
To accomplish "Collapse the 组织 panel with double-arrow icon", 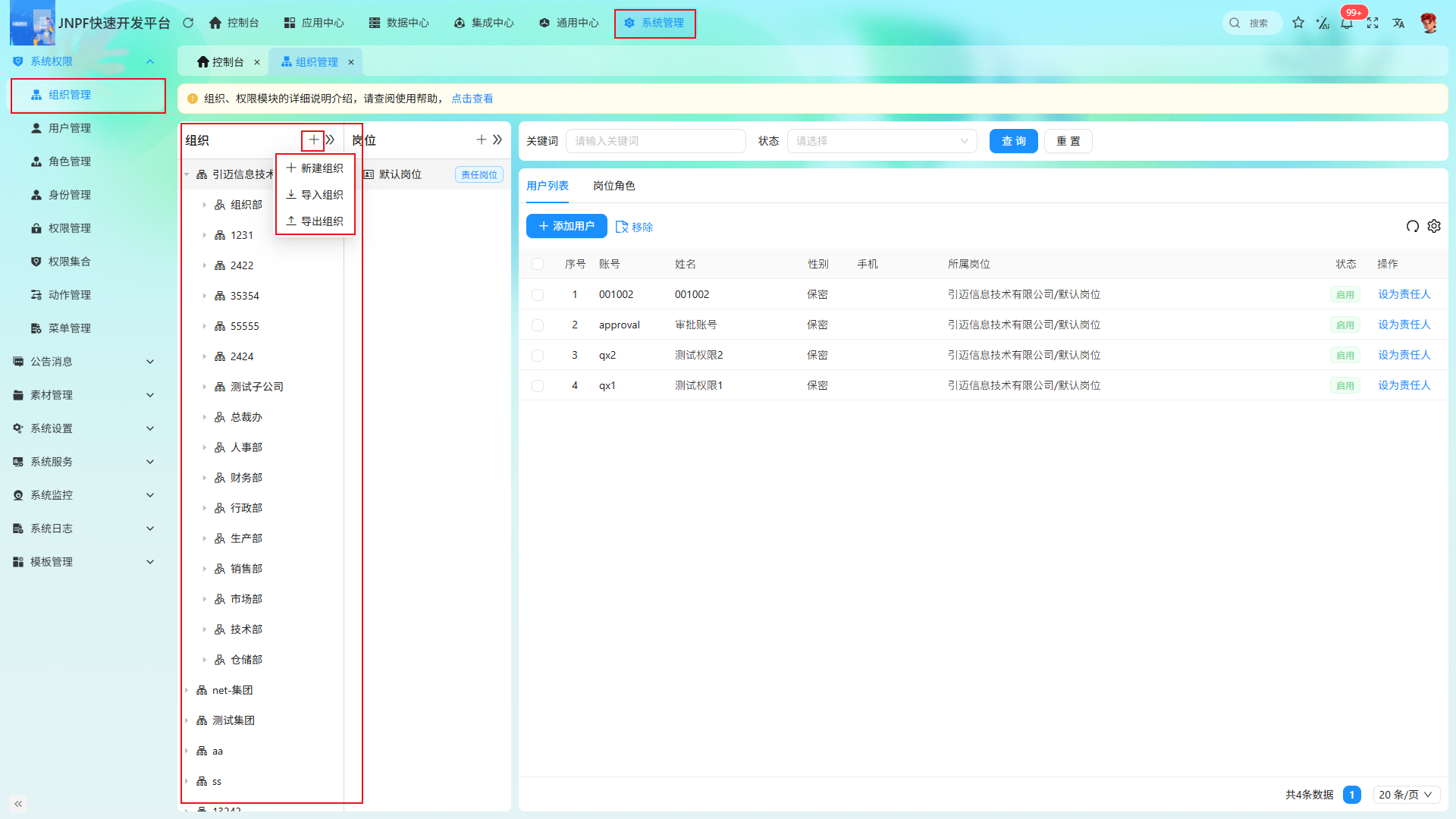I will point(330,140).
